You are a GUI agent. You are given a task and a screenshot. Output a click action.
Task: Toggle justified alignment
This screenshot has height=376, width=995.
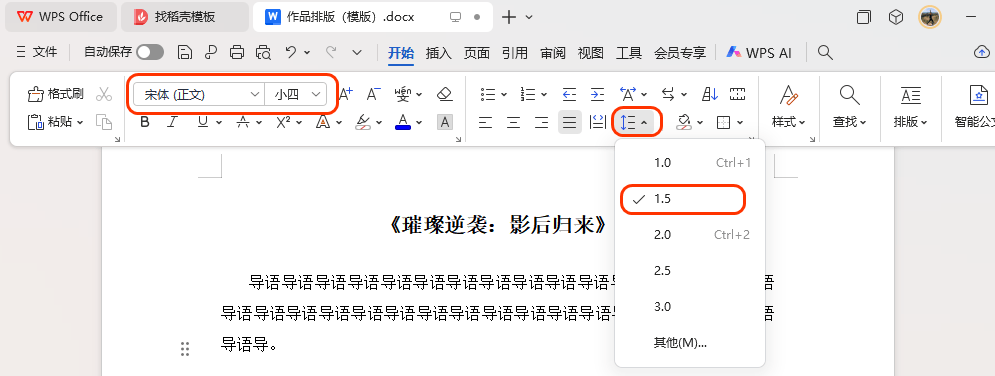tap(570, 122)
